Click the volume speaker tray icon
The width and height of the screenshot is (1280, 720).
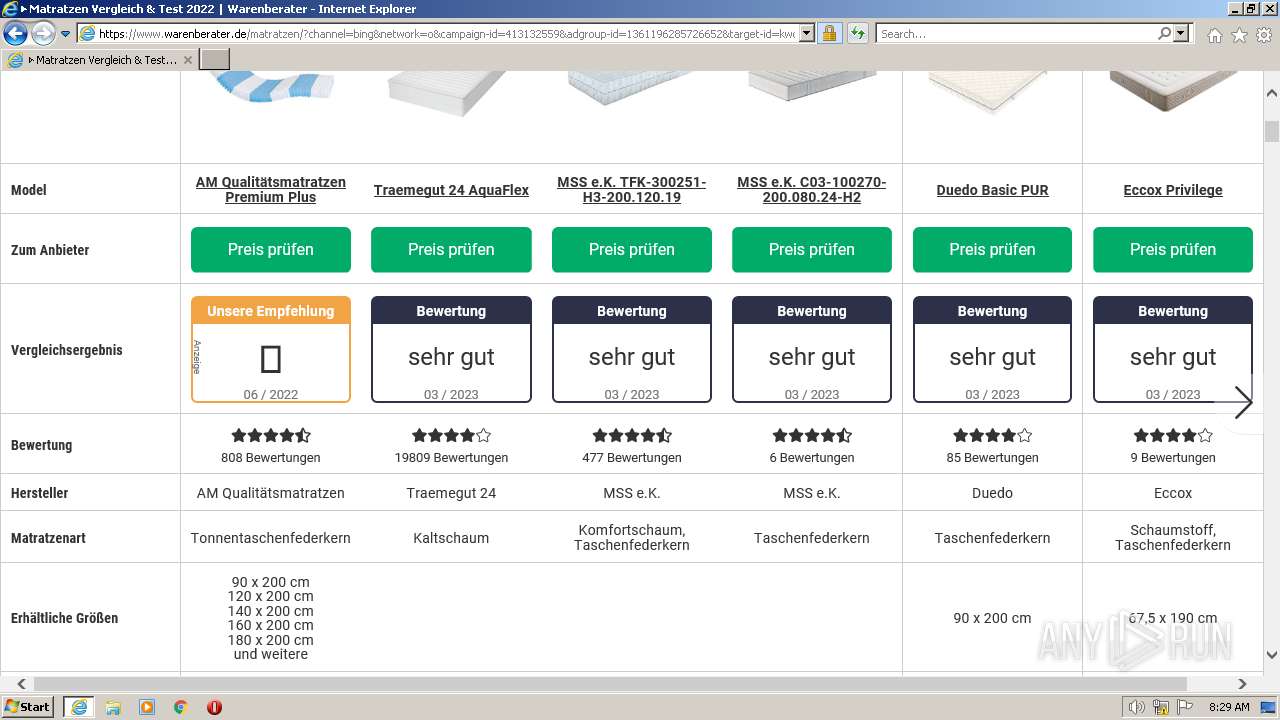coord(1137,707)
